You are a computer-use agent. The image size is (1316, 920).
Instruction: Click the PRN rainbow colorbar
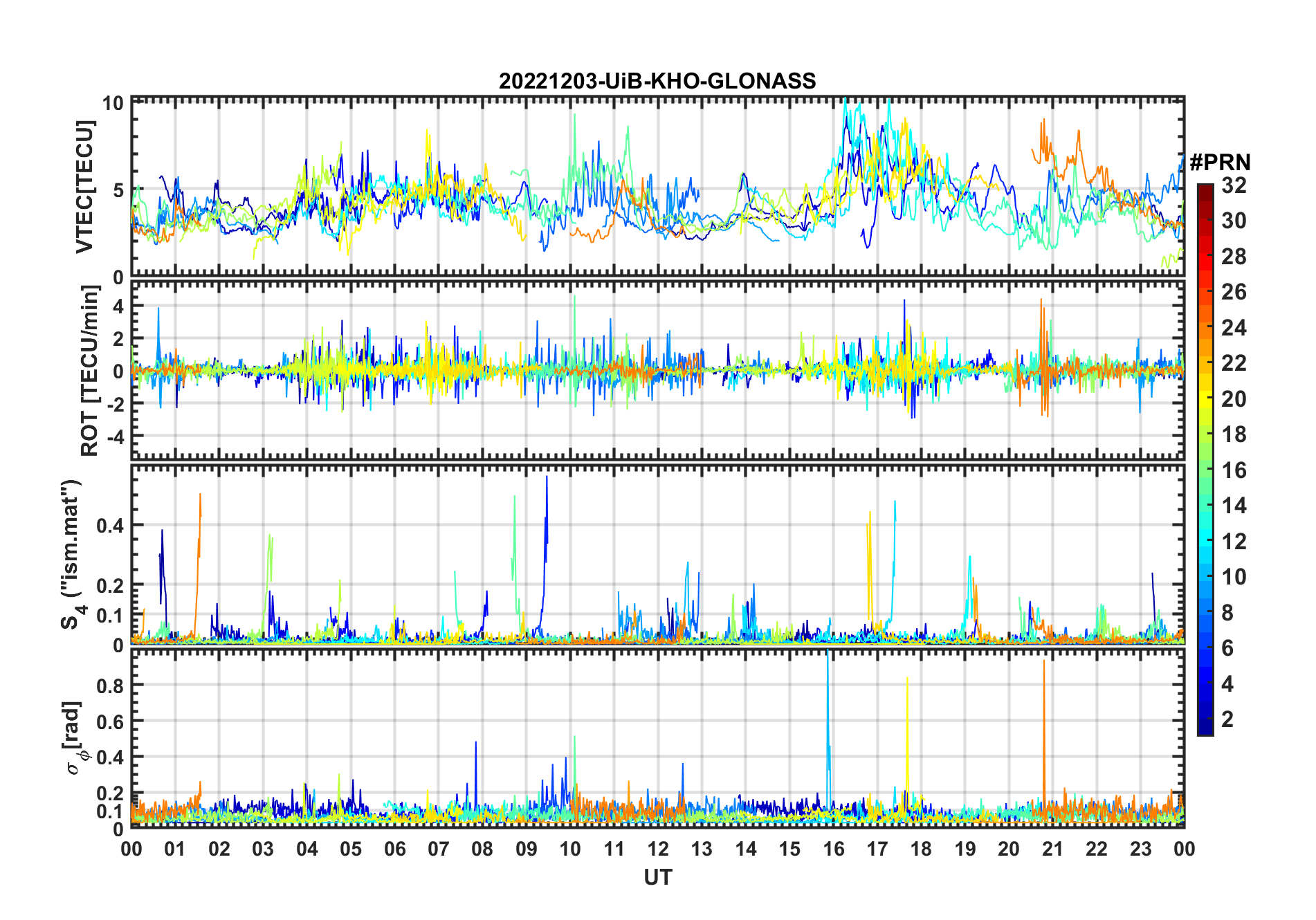click(1205, 459)
